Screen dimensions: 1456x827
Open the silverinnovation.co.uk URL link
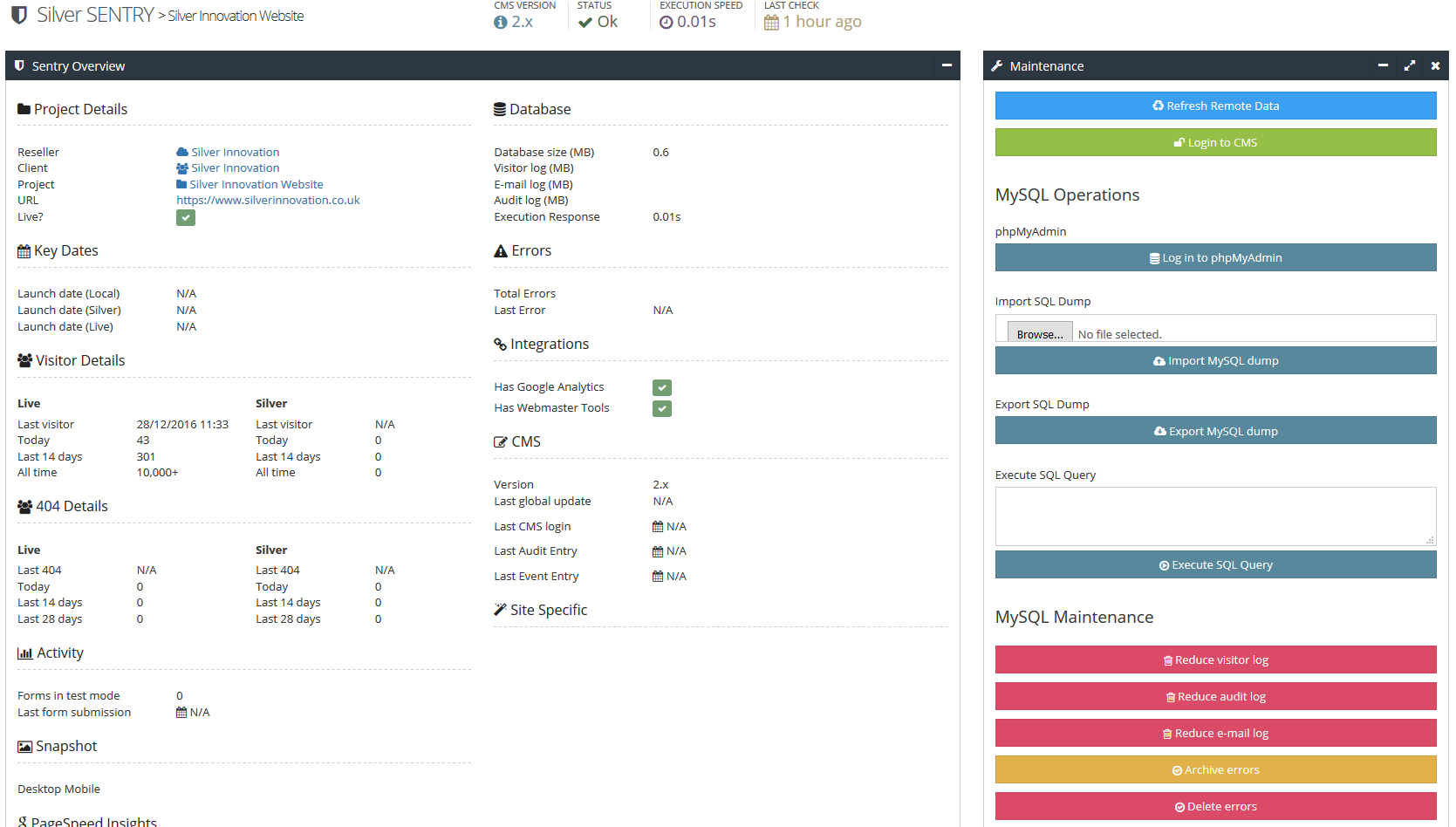click(x=268, y=201)
